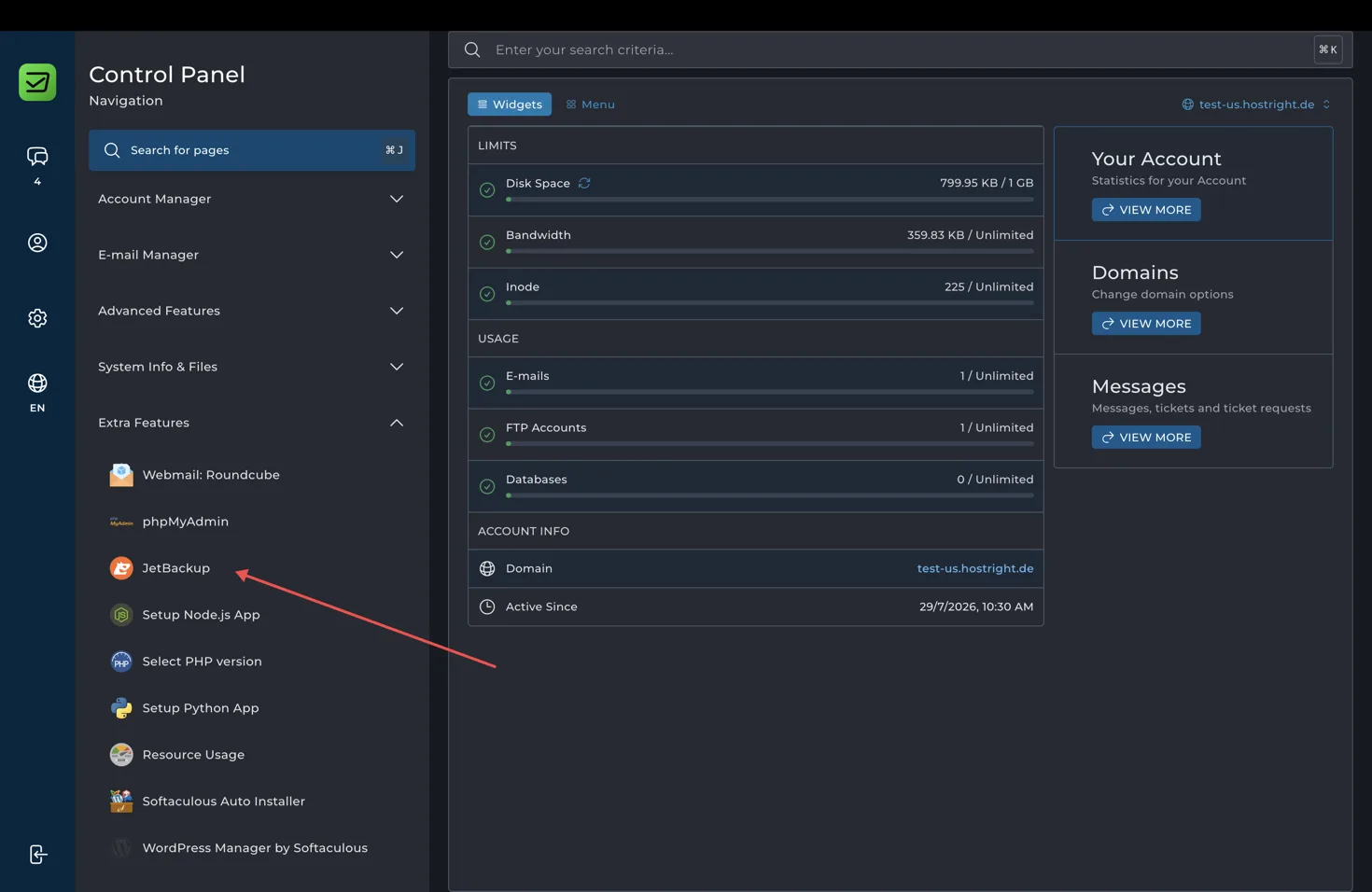Screen dimensions: 1372x892
Task: Click the PHP version icon
Action: [x=121, y=662]
